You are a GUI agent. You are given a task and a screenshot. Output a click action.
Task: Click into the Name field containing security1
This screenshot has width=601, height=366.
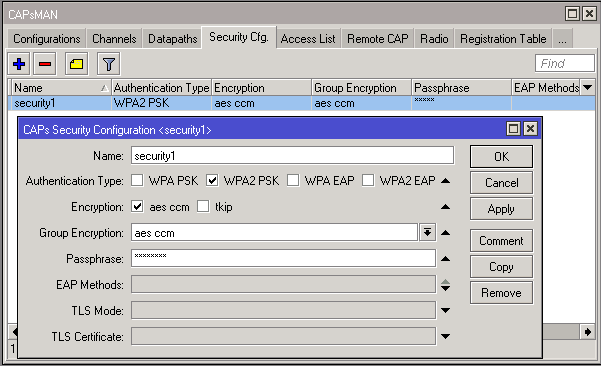[293, 156]
